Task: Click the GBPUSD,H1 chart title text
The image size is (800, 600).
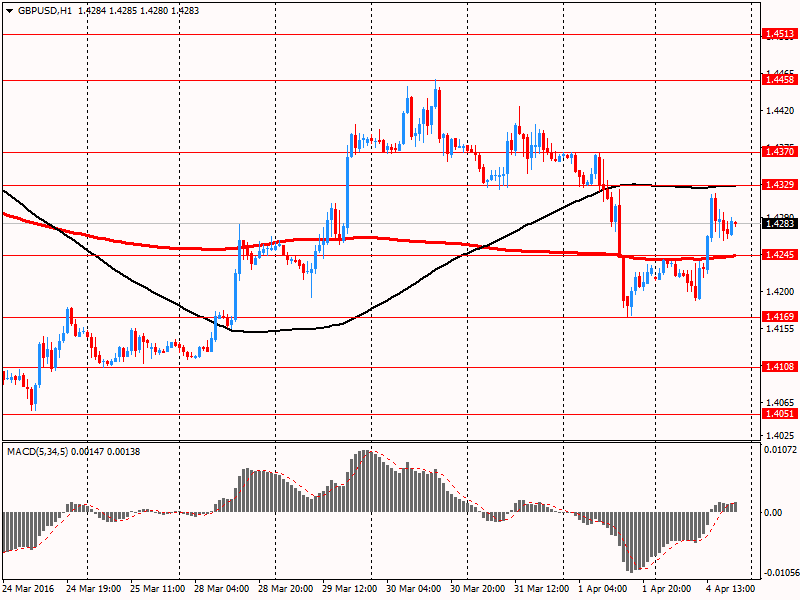Action: 45,11
